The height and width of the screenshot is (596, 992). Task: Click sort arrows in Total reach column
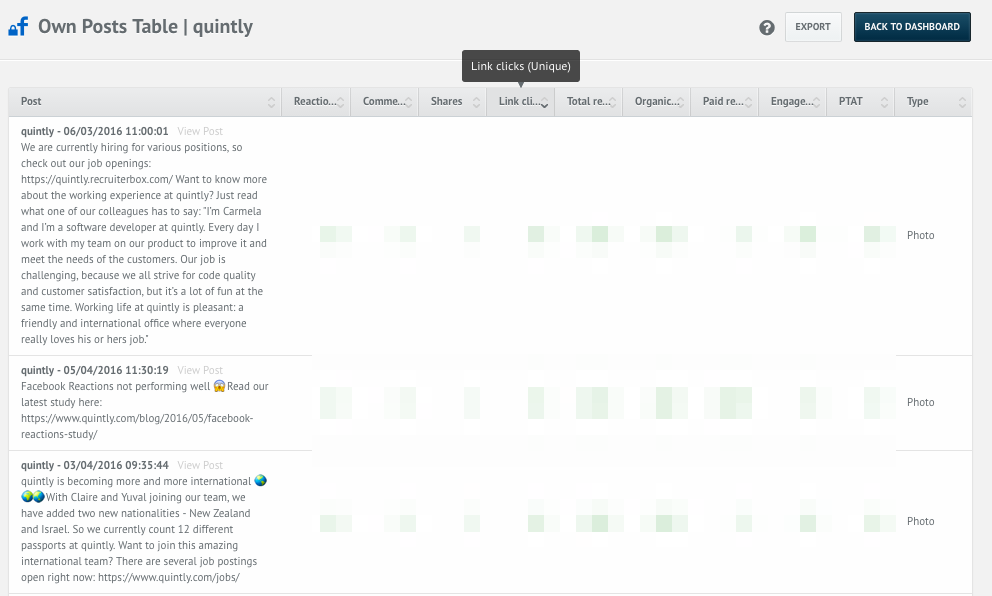[612, 102]
